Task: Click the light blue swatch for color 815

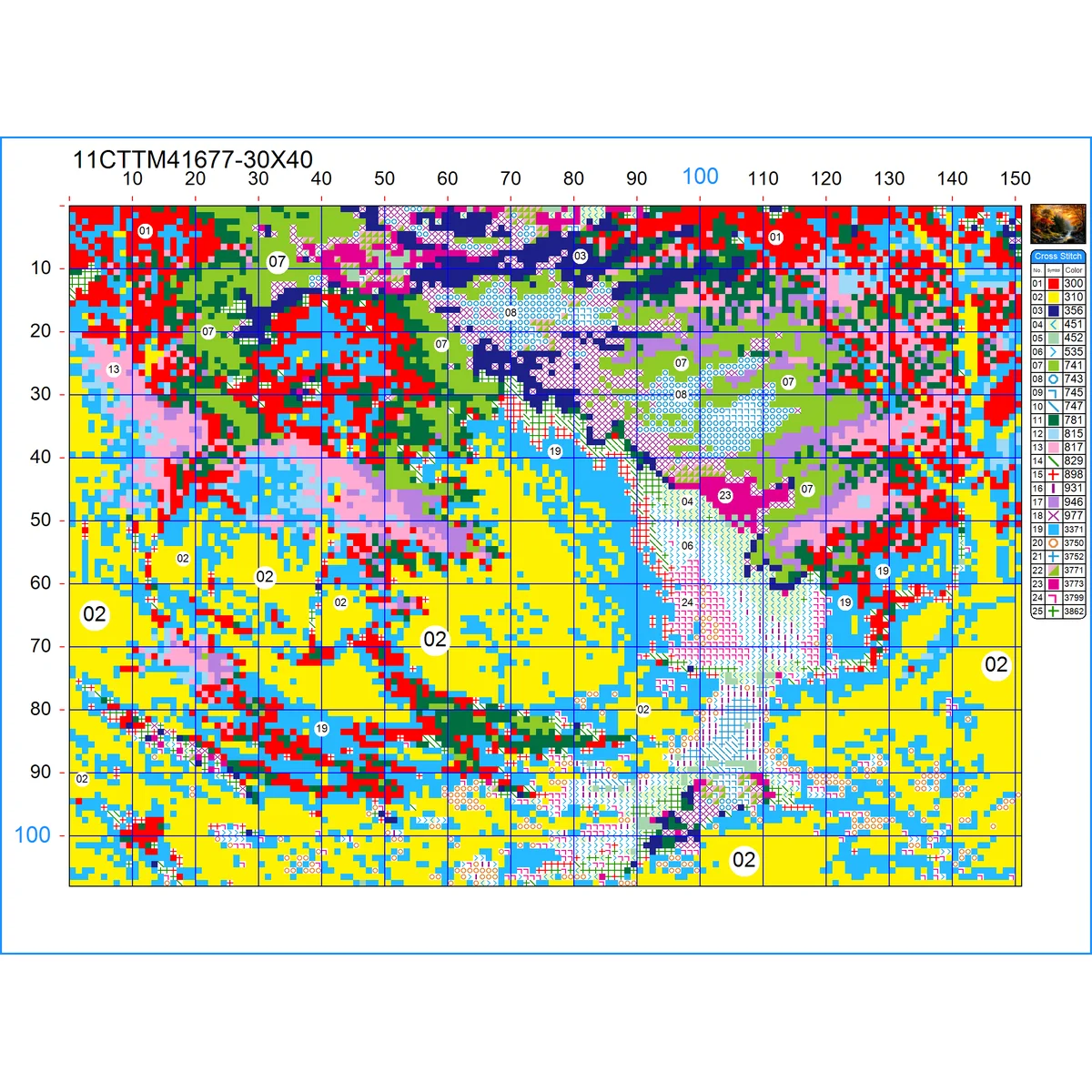Action: pos(1053,434)
